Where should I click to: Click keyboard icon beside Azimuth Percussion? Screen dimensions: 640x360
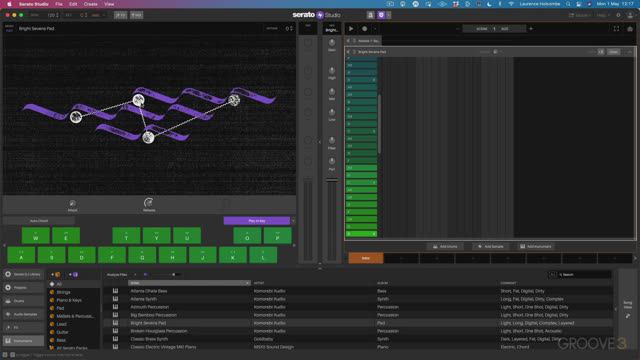coord(116,307)
